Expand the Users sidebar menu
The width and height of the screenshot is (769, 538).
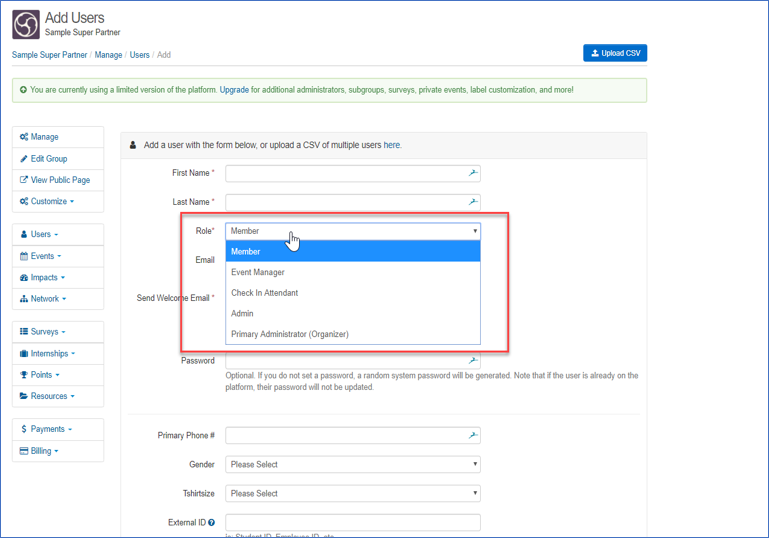[44, 234]
